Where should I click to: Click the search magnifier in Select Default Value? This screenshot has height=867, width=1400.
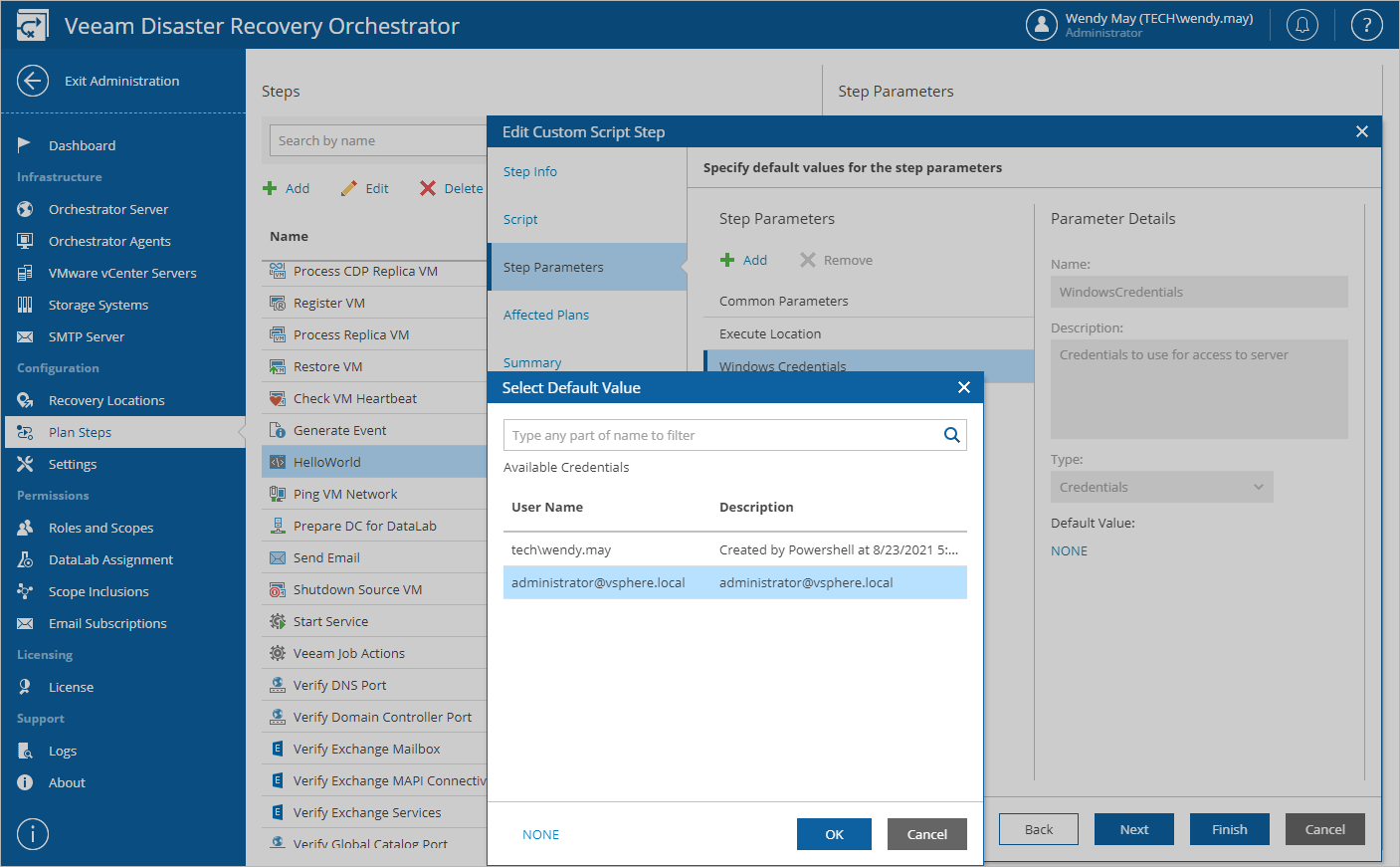[x=951, y=435]
